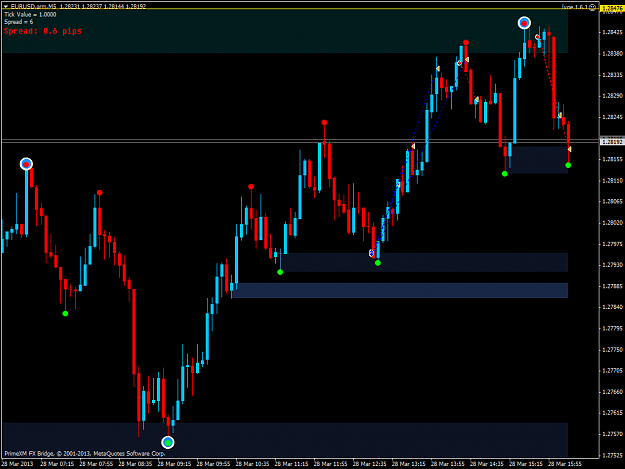The image size is (625, 469).
Task: Click the lynx 1.6.1 expert name
Action: pos(575,7)
